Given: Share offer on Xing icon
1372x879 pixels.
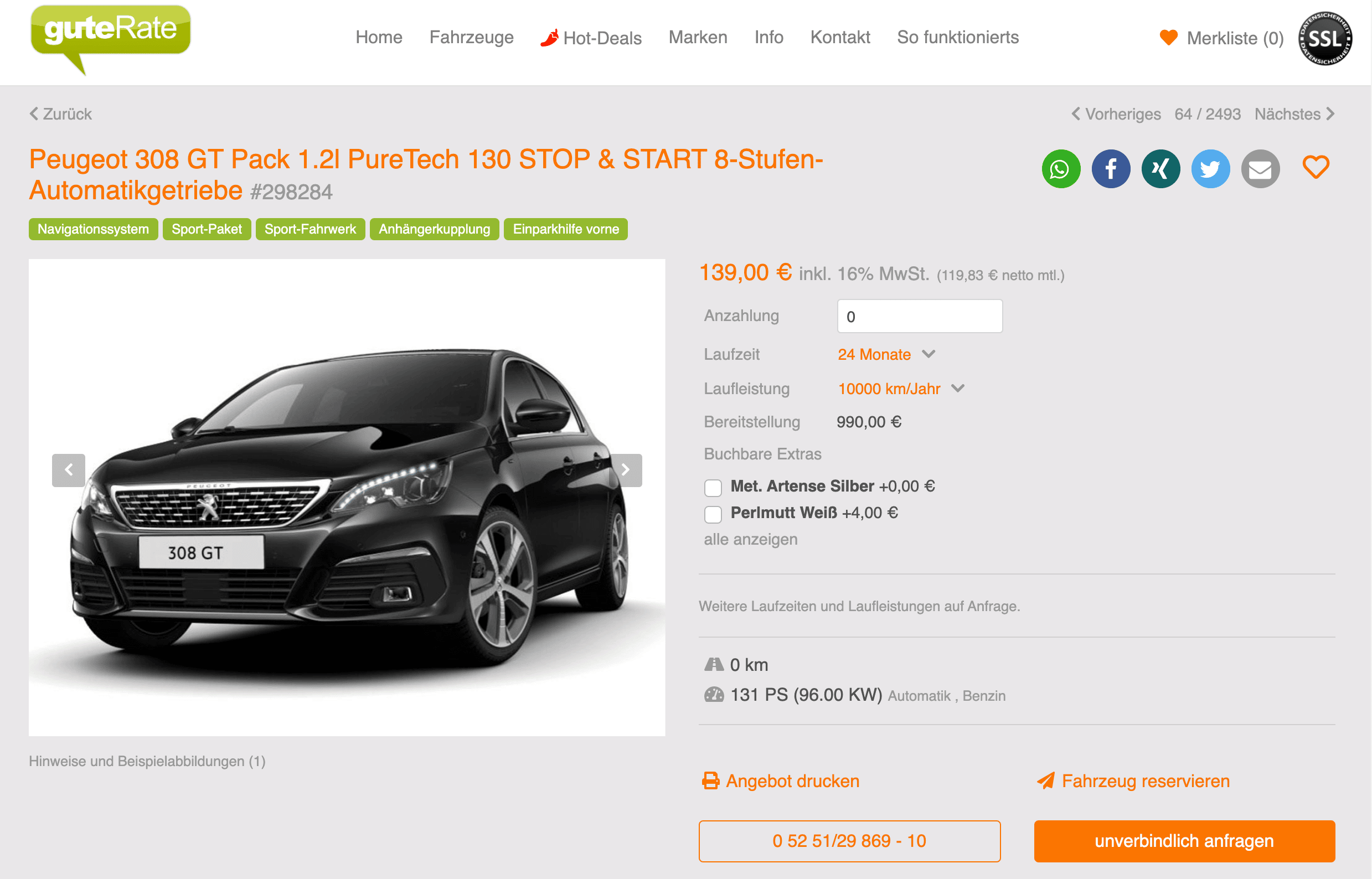Looking at the screenshot, I should (x=1160, y=169).
